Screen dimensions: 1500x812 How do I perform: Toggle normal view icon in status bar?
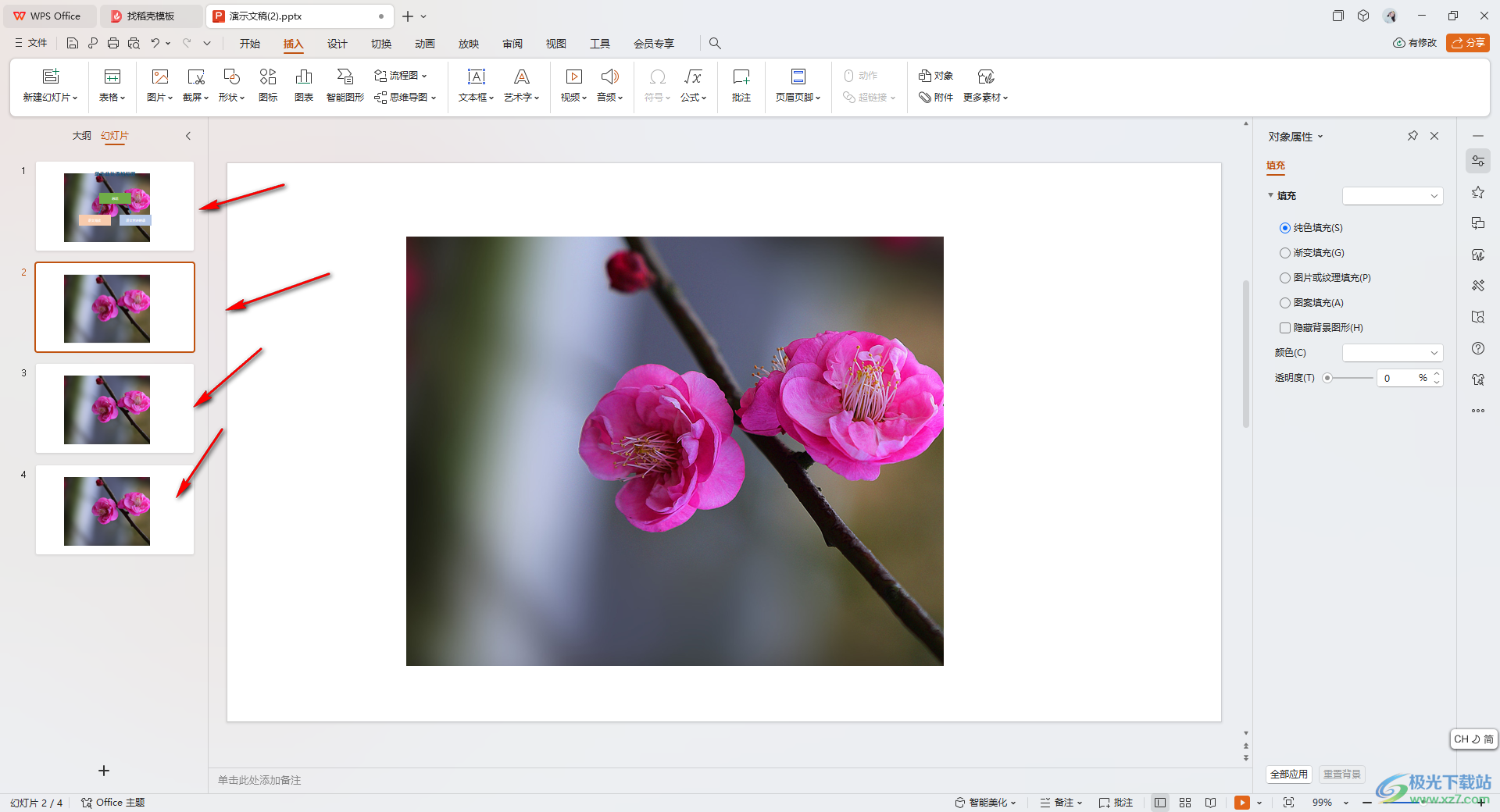[1160, 803]
